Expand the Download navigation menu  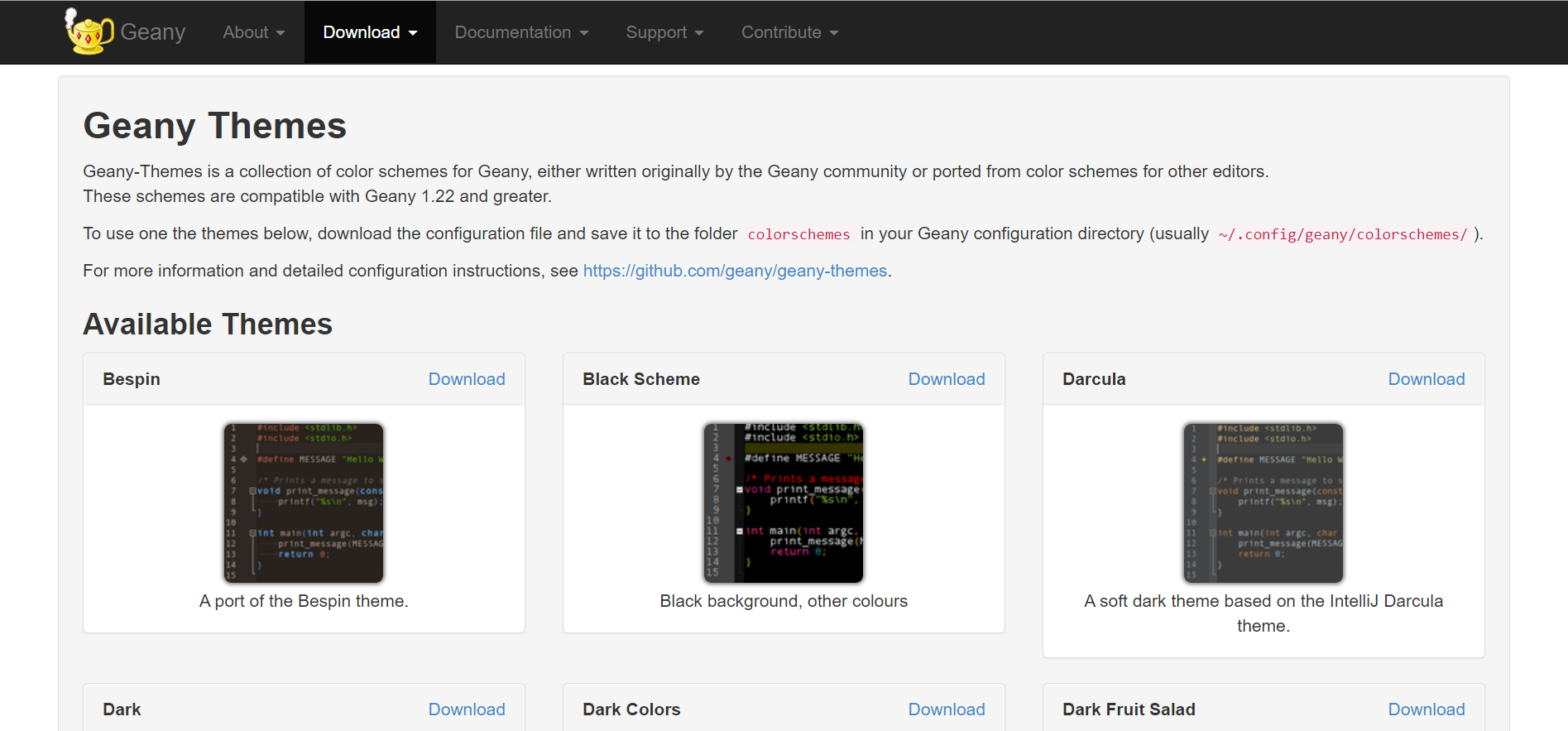(x=370, y=32)
